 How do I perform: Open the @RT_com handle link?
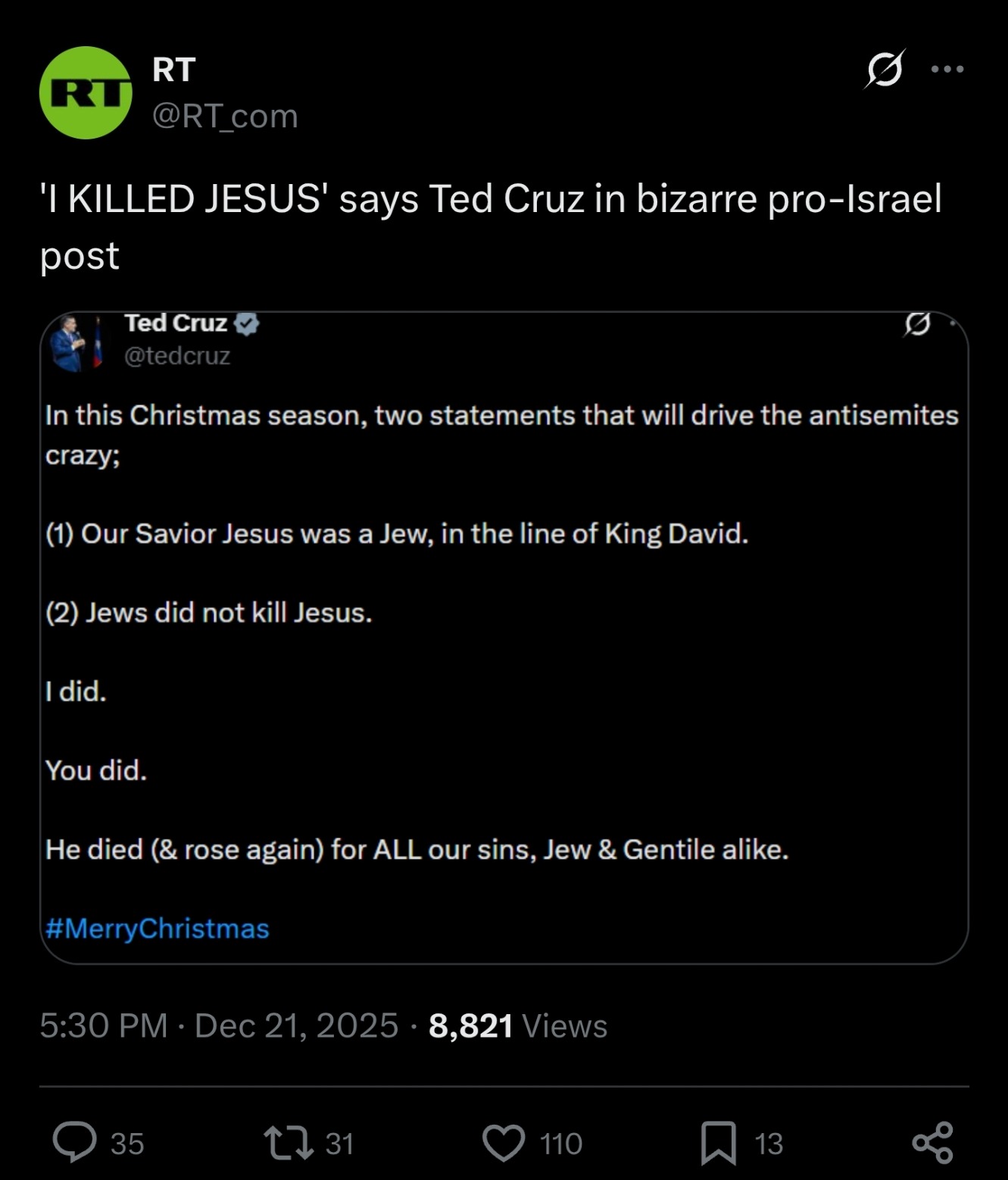(x=225, y=116)
